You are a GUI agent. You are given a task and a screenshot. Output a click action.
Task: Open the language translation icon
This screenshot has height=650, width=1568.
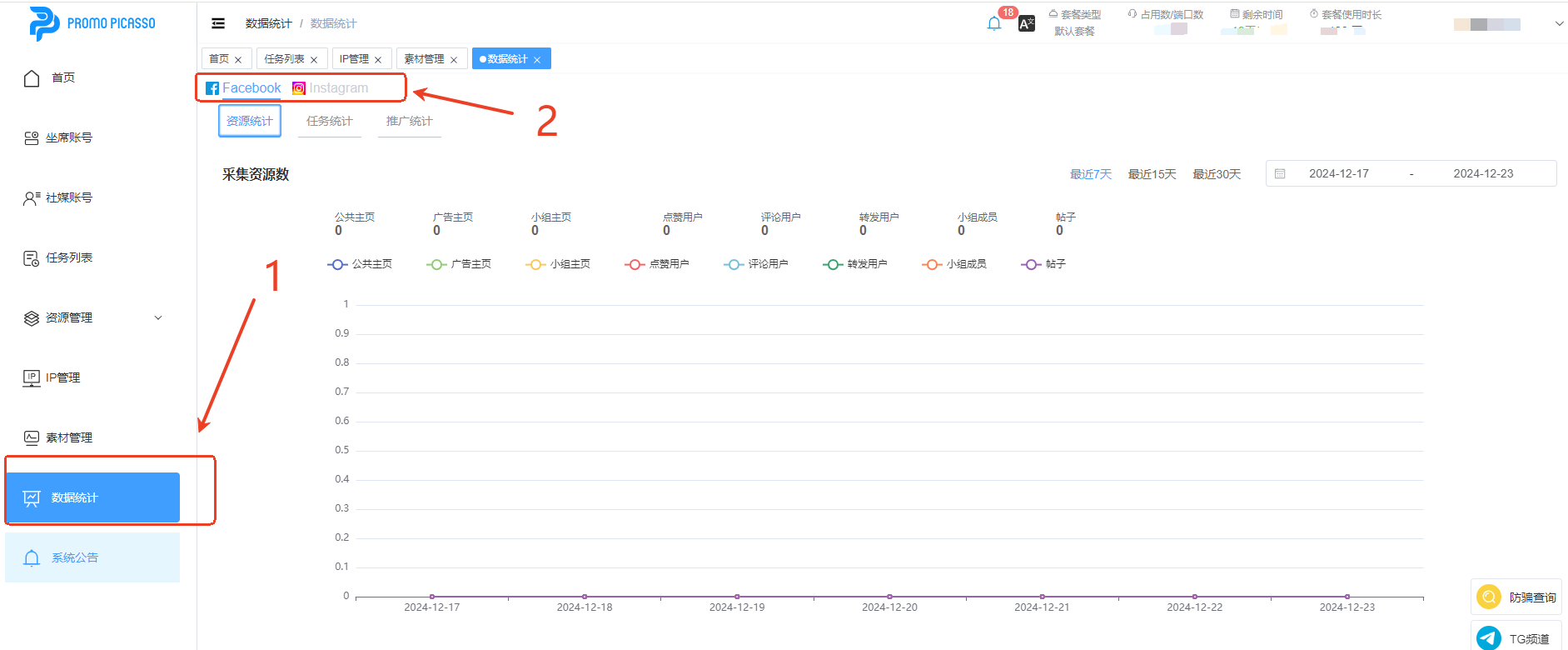tap(1027, 23)
